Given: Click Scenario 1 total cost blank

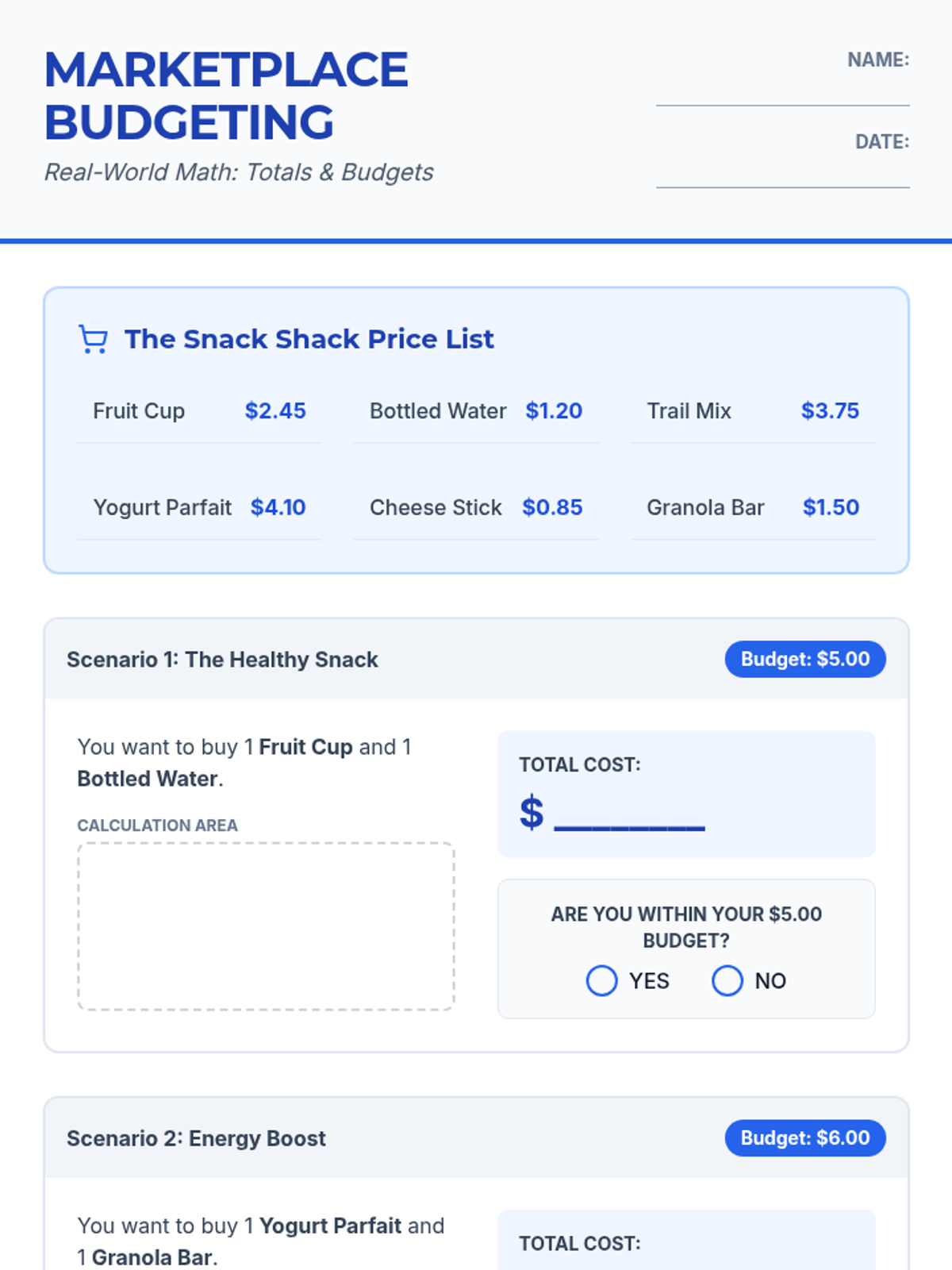Looking at the screenshot, I should point(629,816).
